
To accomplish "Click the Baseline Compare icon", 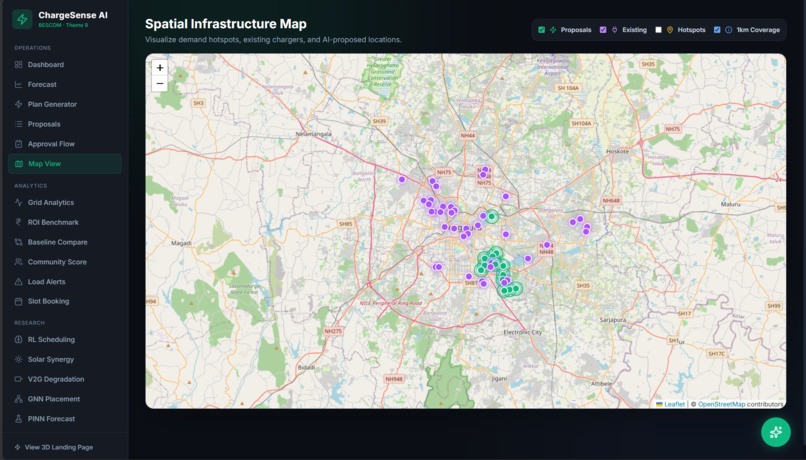I will (x=19, y=242).
